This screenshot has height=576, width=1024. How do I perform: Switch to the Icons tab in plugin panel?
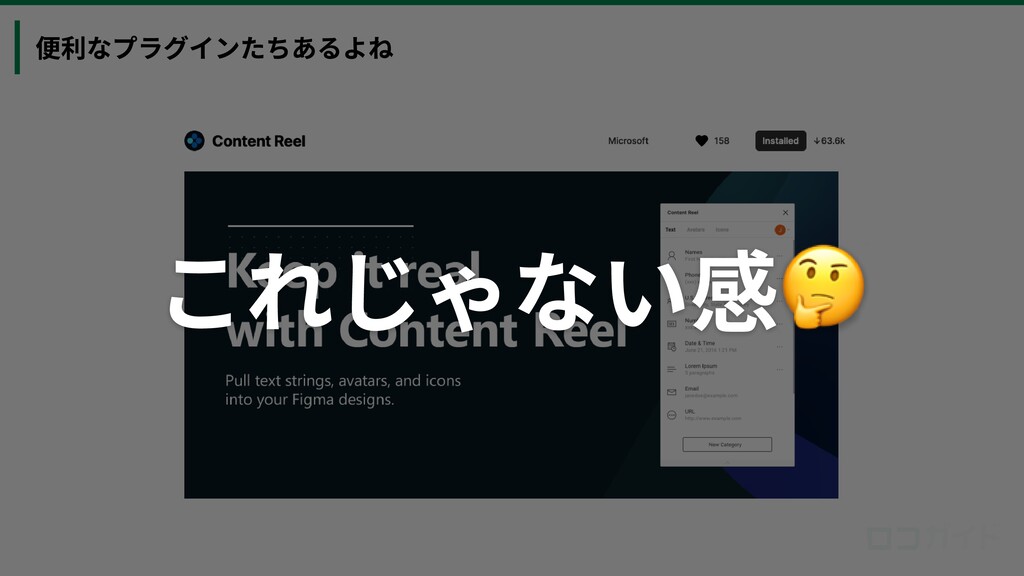(x=722, y=230)
